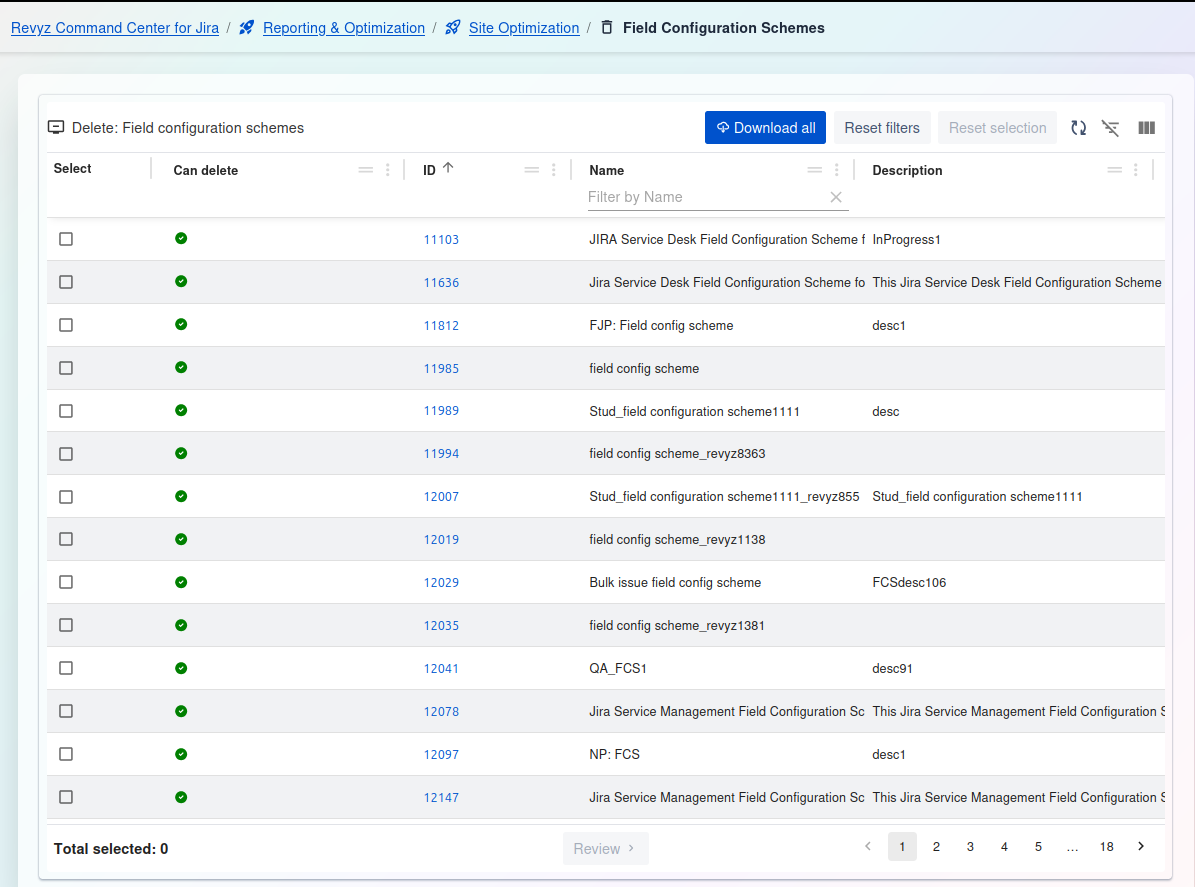The image size is (1195, 887).
Task: Open the column chooser icon
Action: [1146, 128]
